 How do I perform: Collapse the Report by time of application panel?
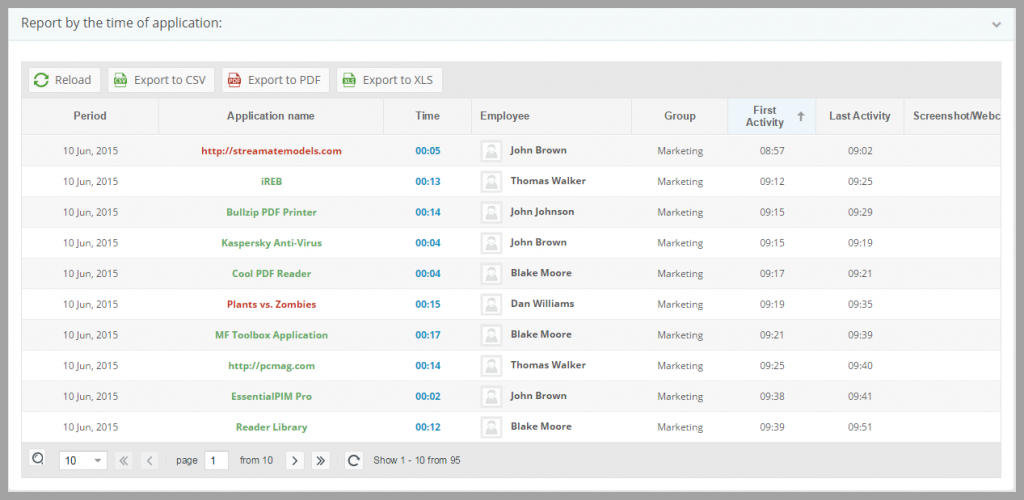pyautogui.click(x=996, y=24)
